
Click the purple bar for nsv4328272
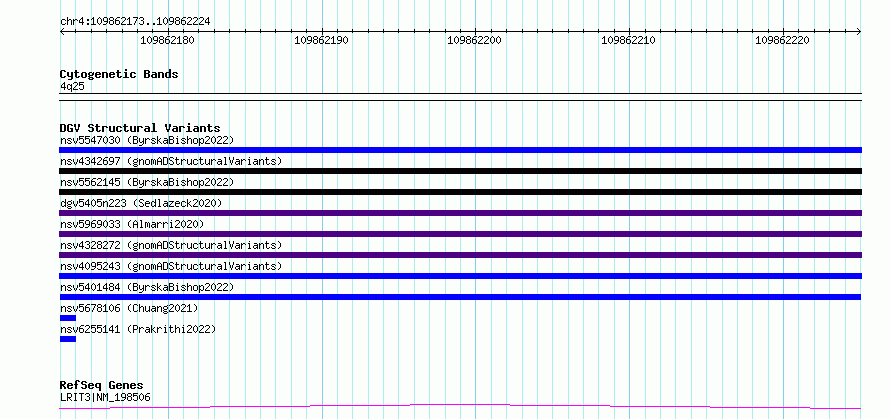click(x=460, y=255)
